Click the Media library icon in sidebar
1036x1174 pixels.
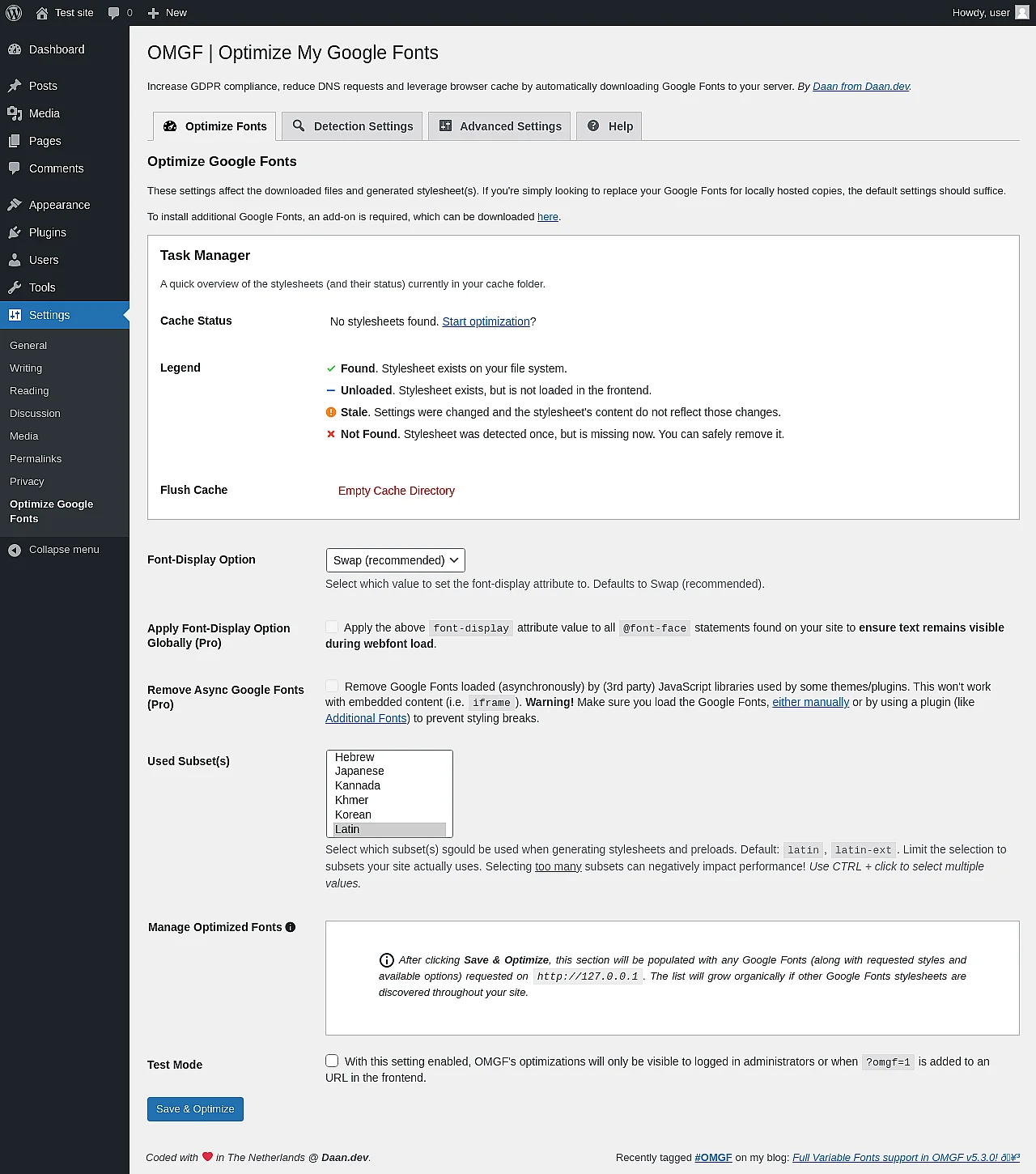click(x=15, y=113)
